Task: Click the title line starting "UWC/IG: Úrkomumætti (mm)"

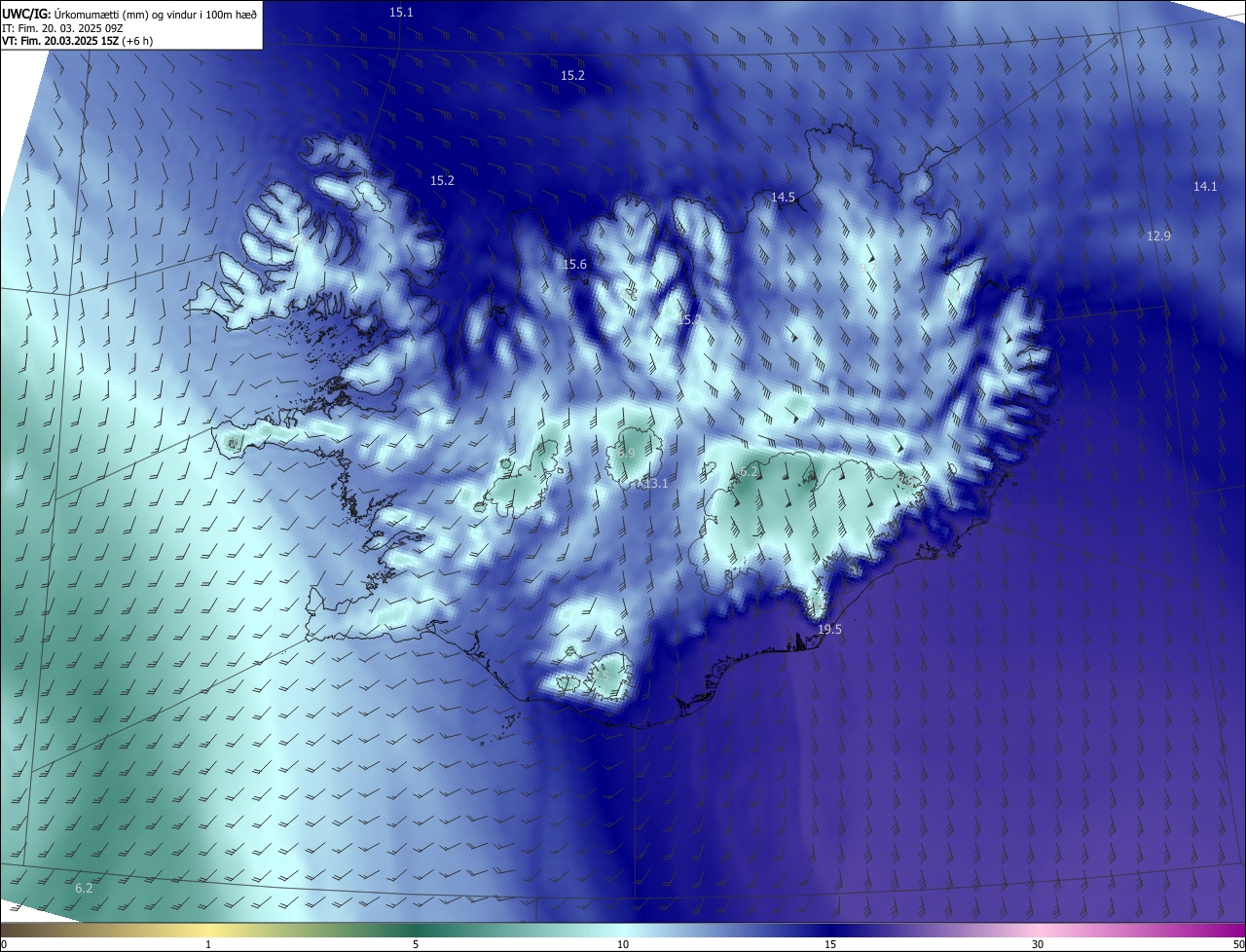Action: (129, 13)
